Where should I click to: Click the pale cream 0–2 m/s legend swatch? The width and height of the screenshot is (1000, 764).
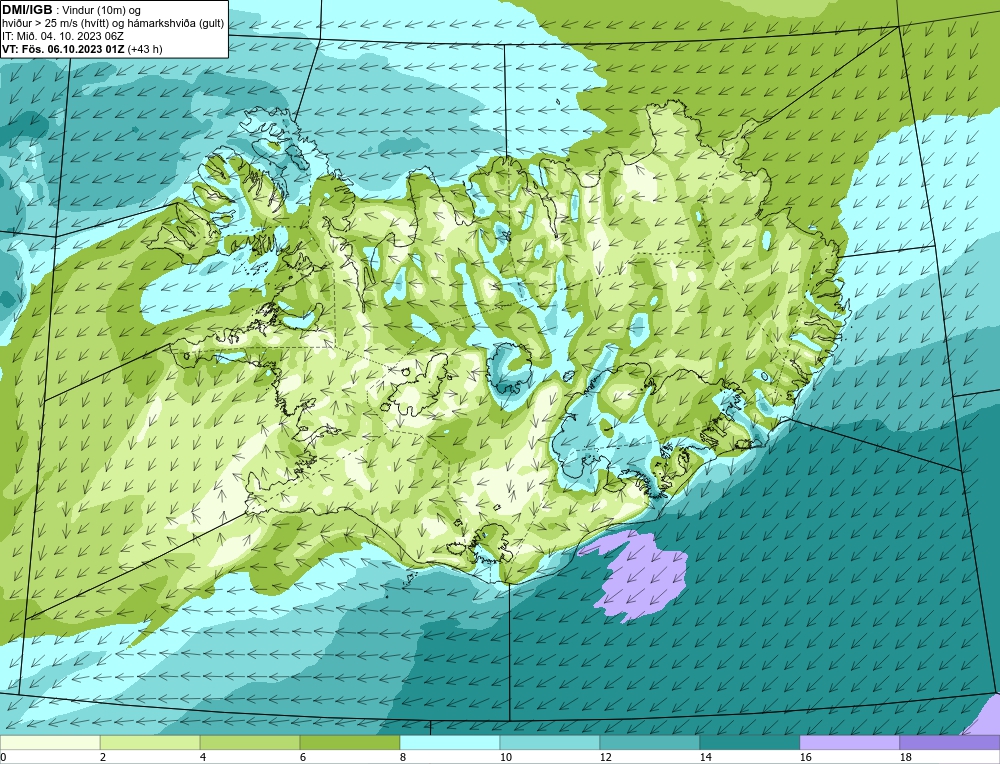(50, 742)
